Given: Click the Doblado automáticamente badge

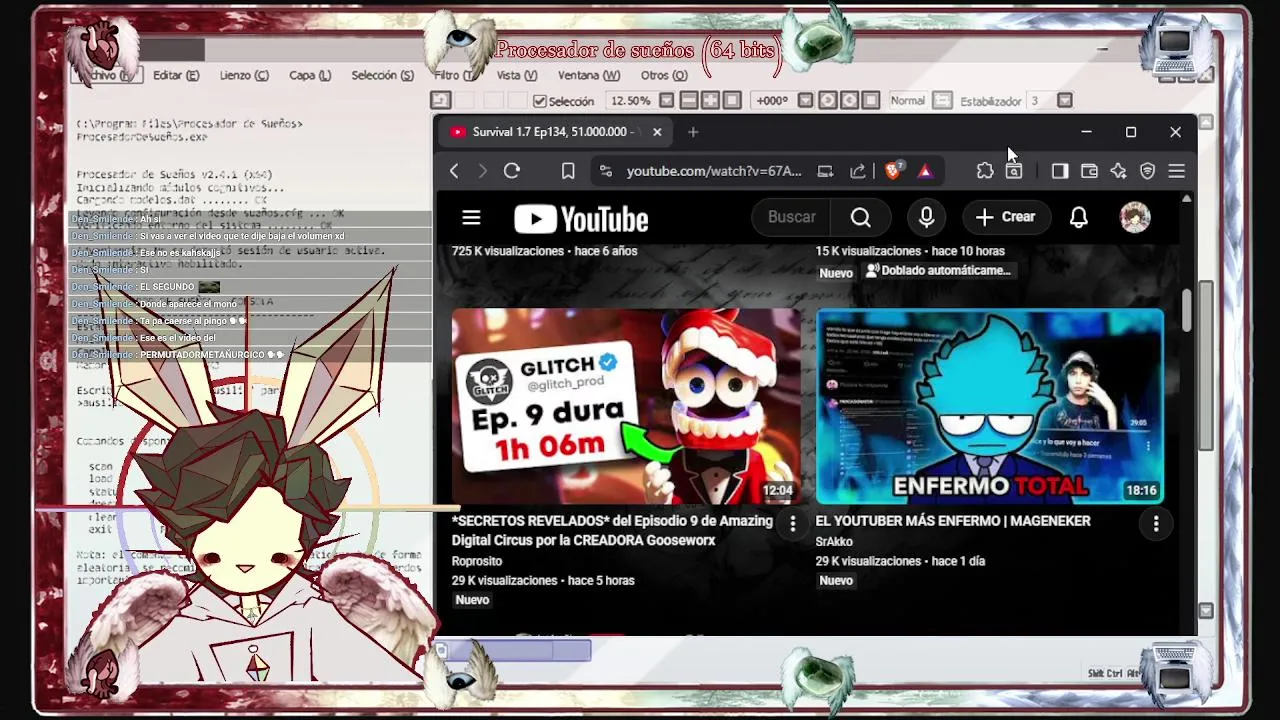Looking at the screenshot, I should pyautogui.click(x=938, y=271).
